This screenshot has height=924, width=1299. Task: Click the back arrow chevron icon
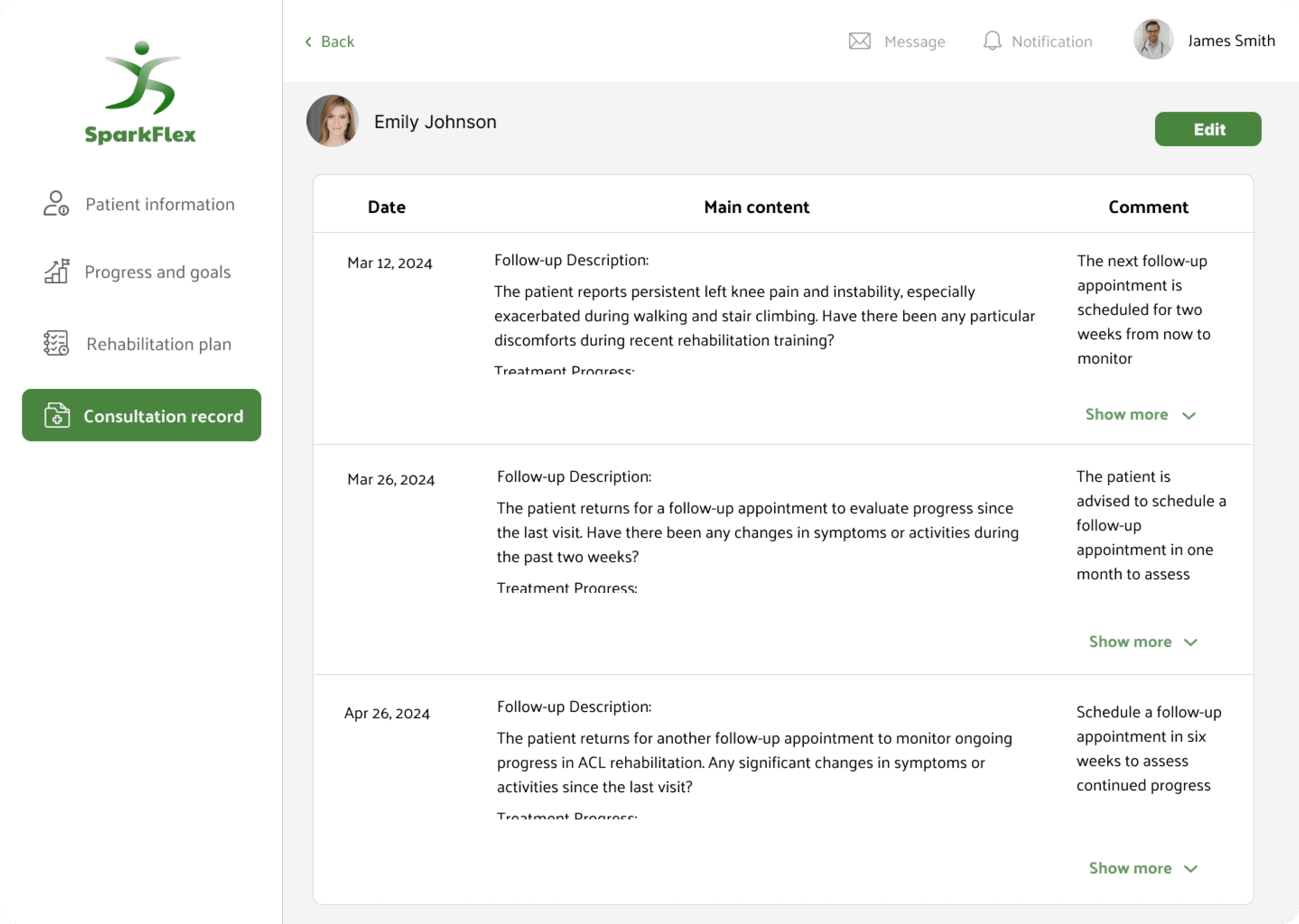tap(309, 42)
